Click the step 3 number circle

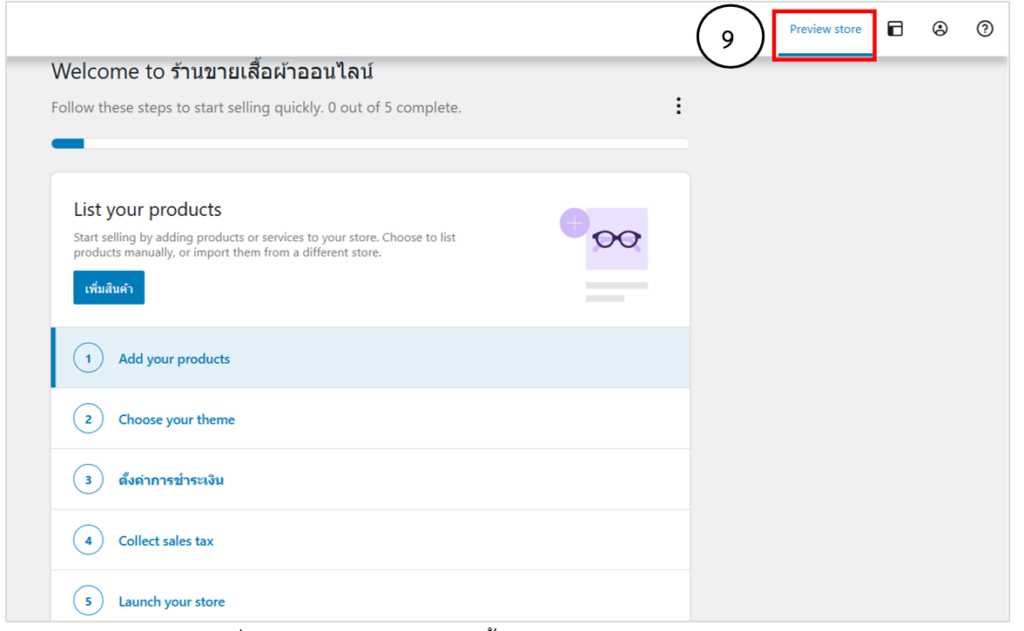(88, 480)
